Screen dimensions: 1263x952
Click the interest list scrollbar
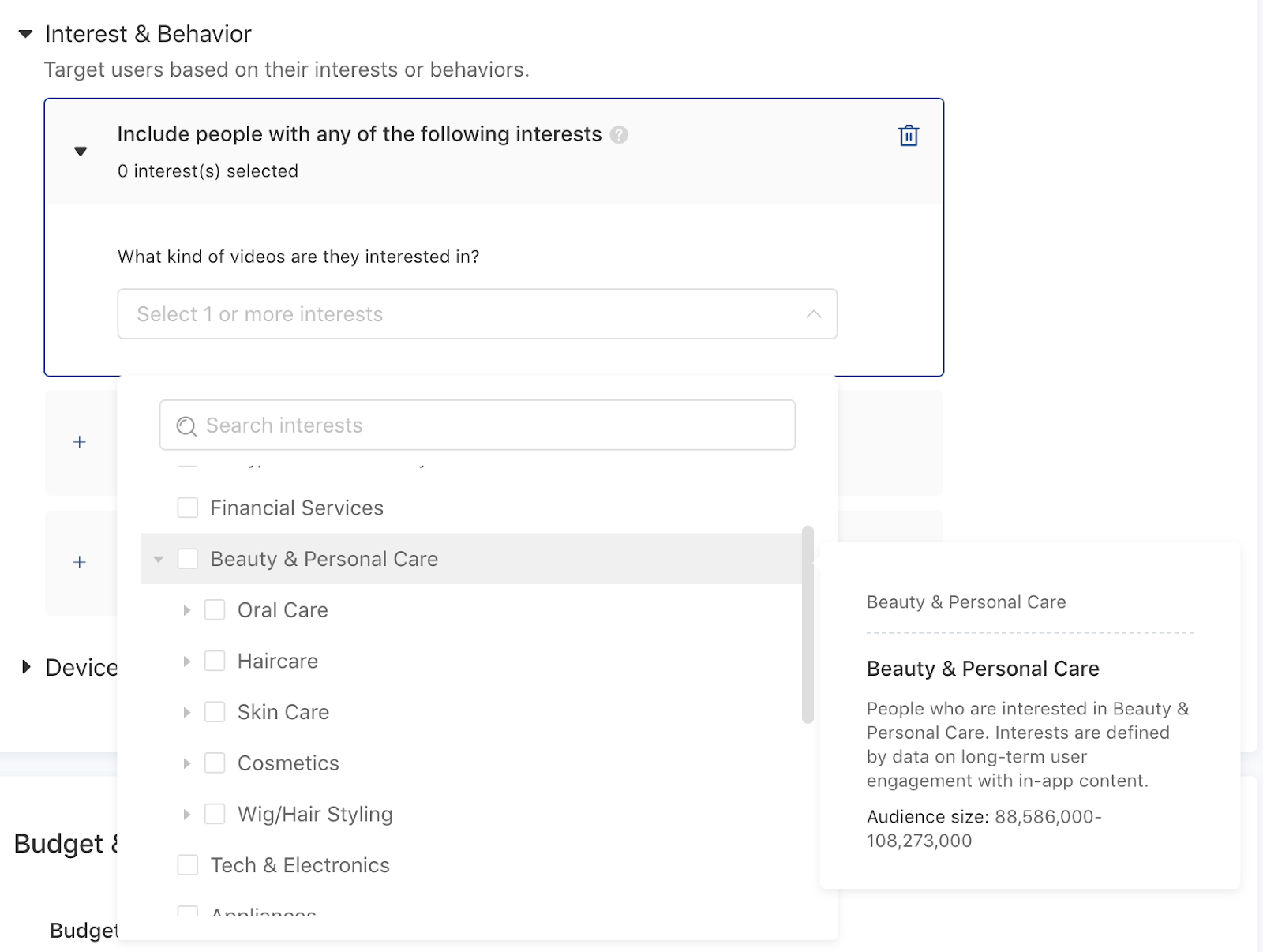pyautogui.click(x=808, y=624)
